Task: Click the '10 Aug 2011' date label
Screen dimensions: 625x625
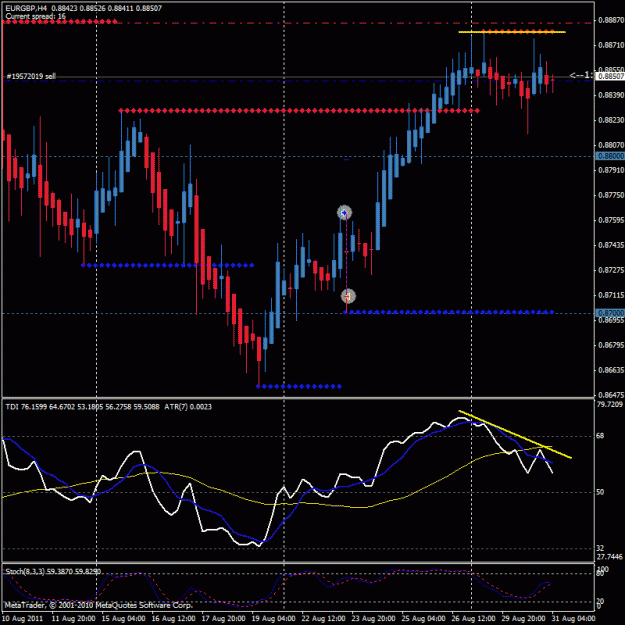Action: pos(23,619)
